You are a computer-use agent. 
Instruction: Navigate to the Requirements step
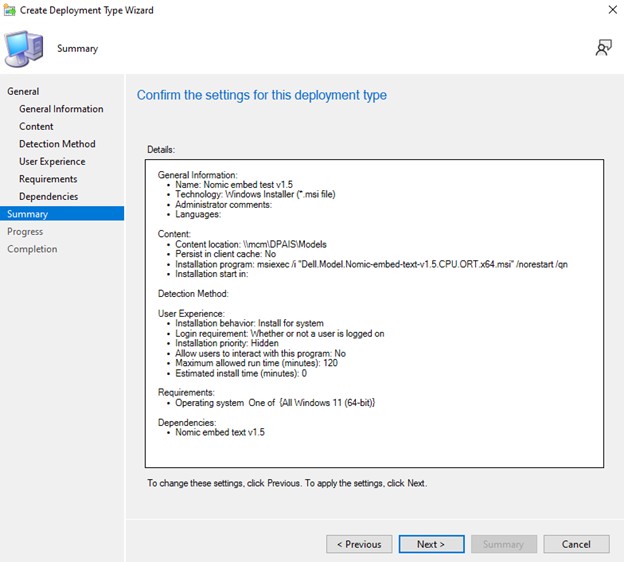48,179
